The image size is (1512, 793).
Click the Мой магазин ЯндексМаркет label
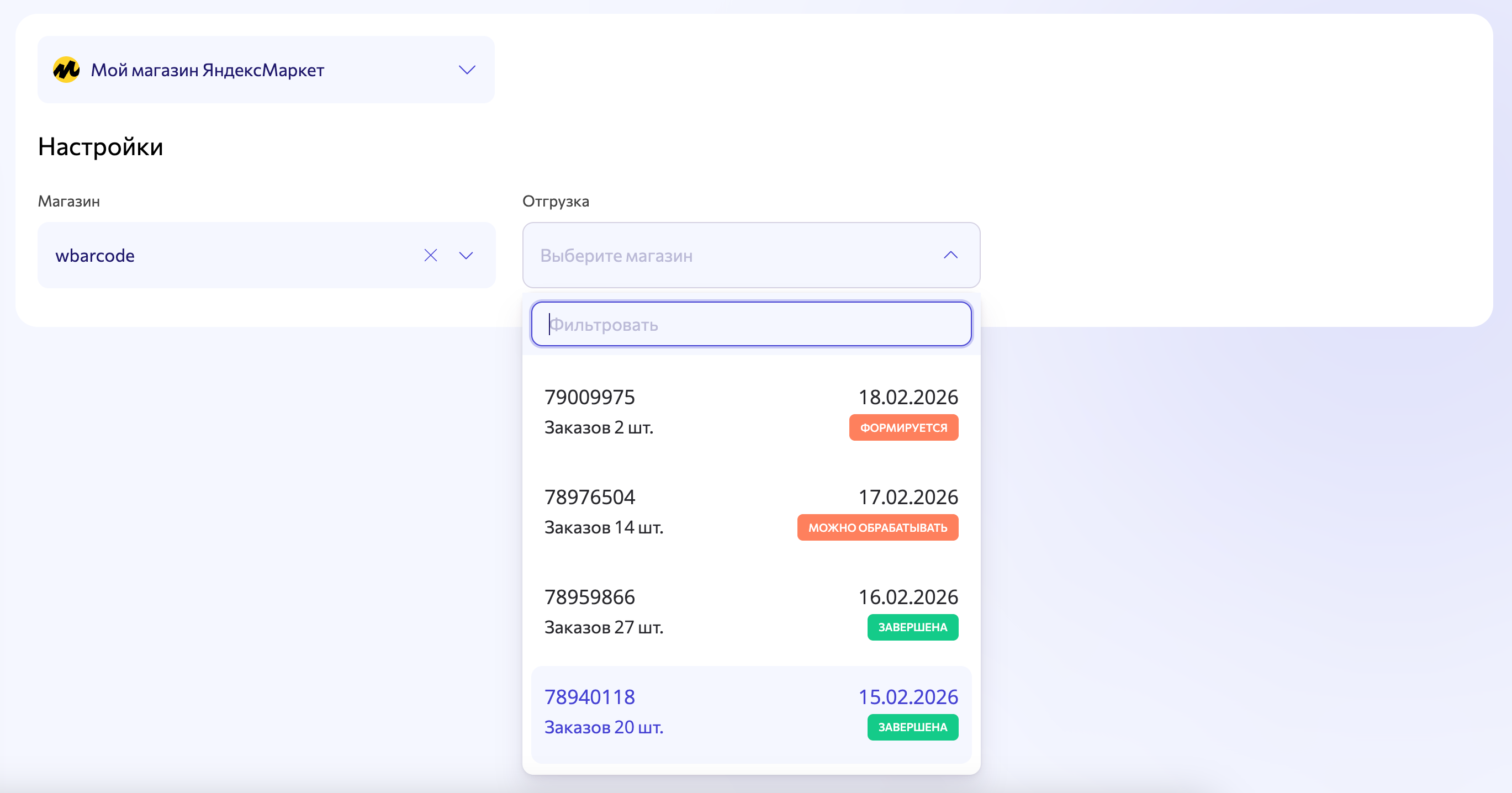pyautogui.click(x=207, y=71)
